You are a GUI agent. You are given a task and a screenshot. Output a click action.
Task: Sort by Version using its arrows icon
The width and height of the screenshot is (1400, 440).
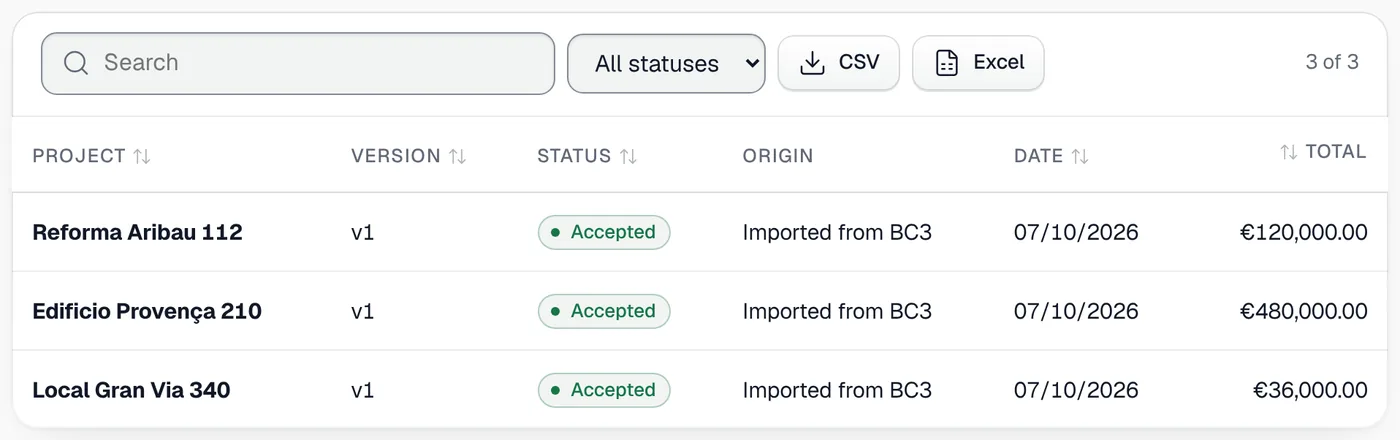tap(457, 156)
